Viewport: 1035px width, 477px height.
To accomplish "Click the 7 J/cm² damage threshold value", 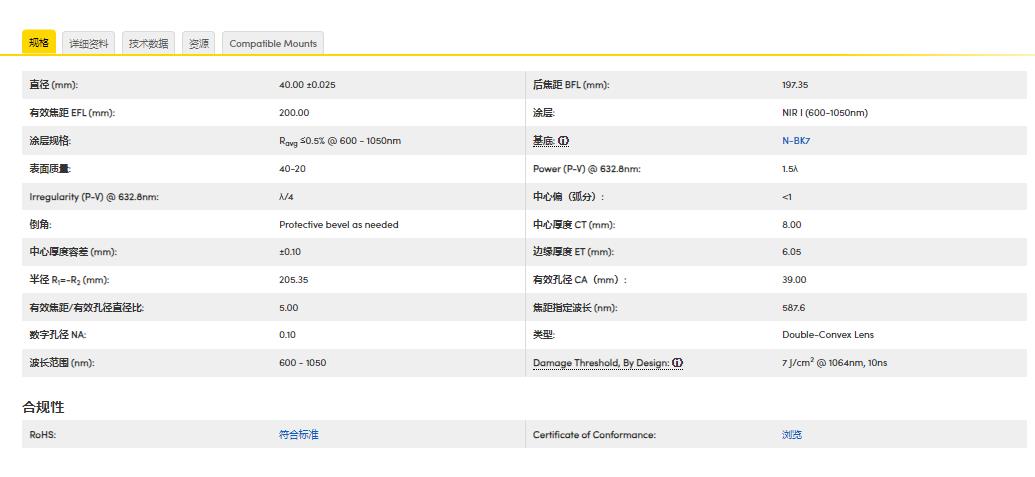I will [833, 363].
